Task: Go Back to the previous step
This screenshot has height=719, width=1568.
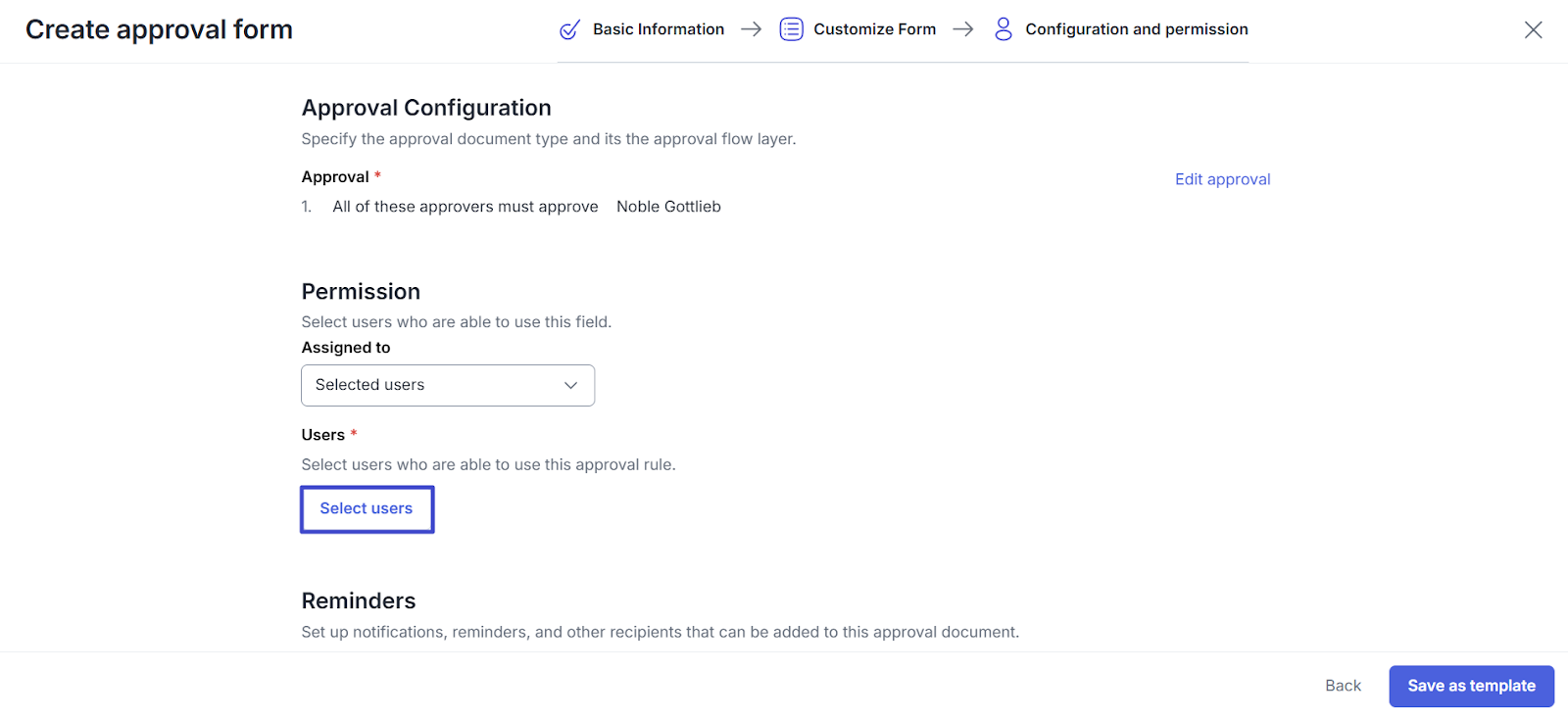Action: point(1343,686)
